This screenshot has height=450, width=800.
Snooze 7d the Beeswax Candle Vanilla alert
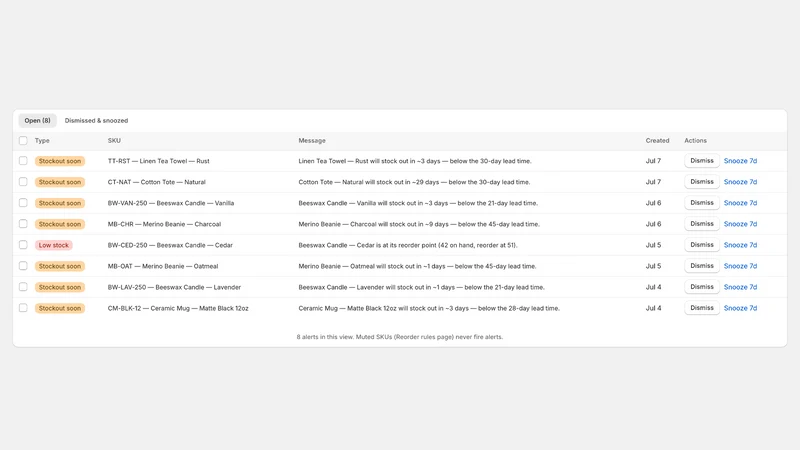pos(740,203)
